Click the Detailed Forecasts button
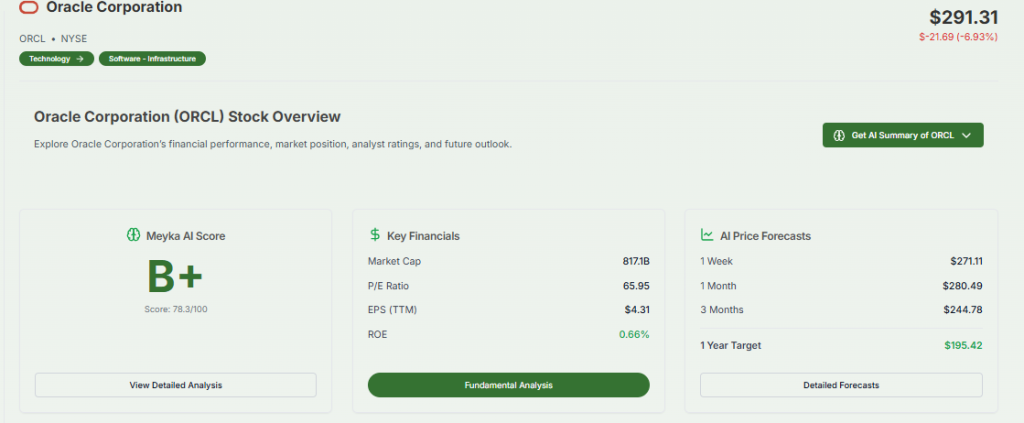 840,385
